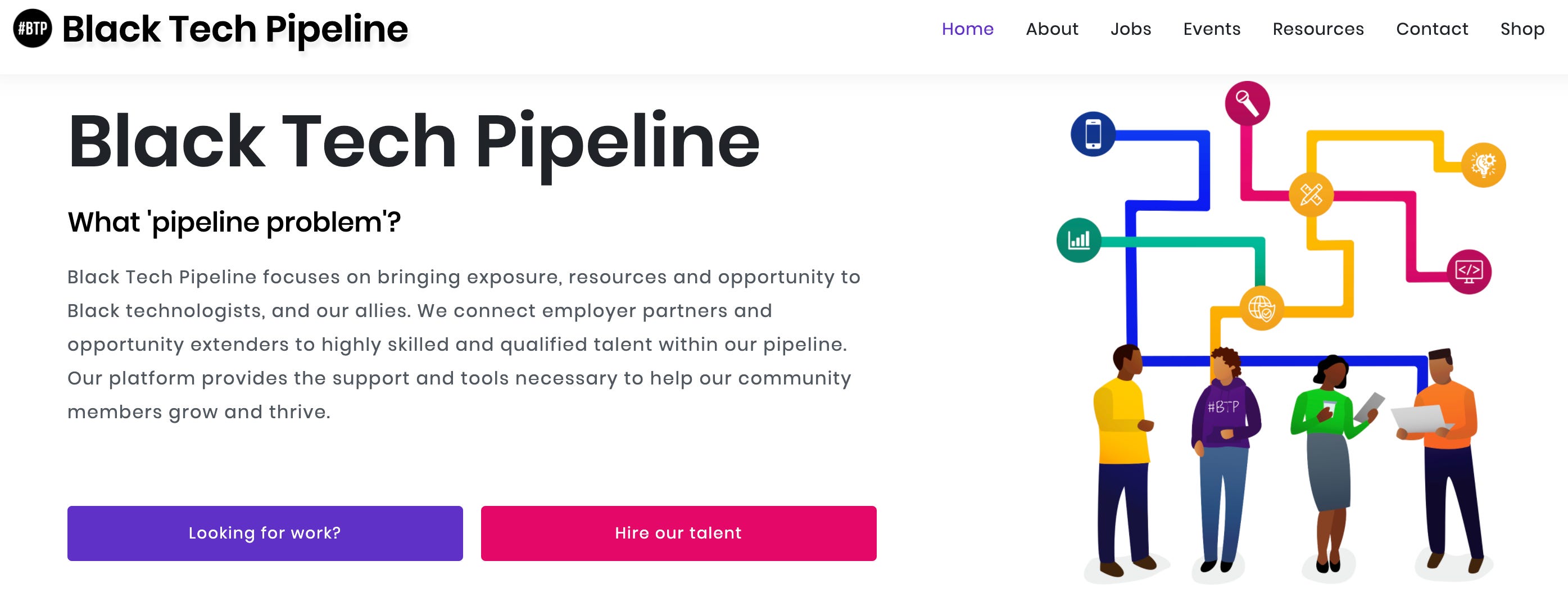Navigate to the About page
1568x597 pixels.
click(1053, 29)
